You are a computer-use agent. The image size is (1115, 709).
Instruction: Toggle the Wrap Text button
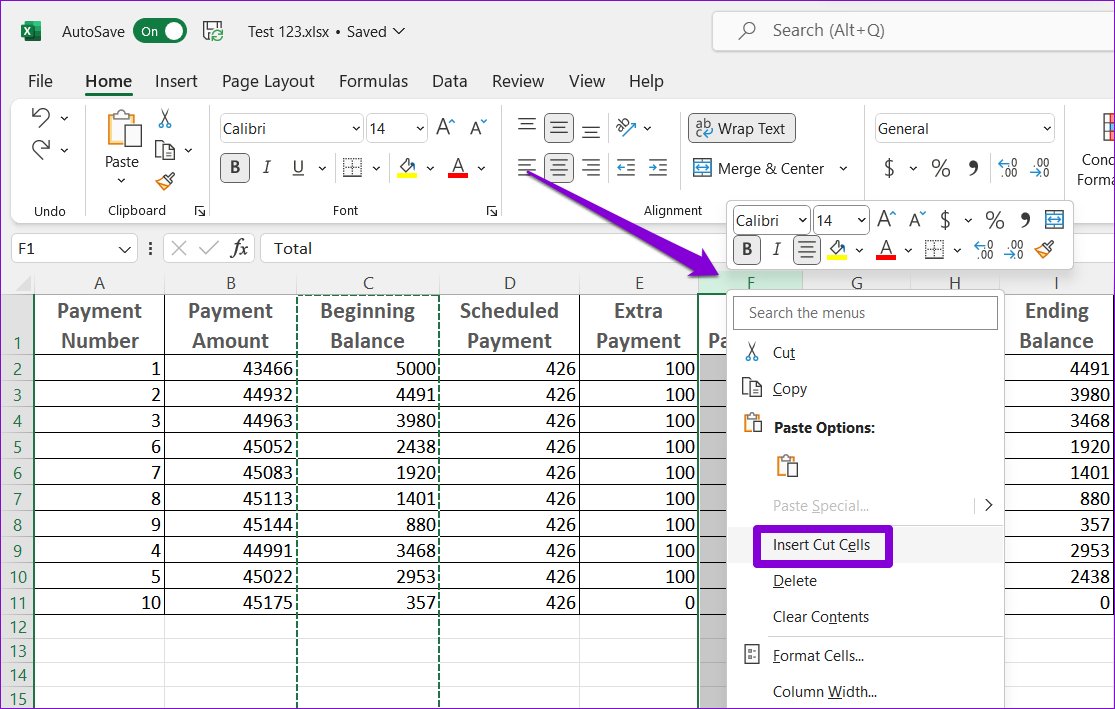click(741, 128)
